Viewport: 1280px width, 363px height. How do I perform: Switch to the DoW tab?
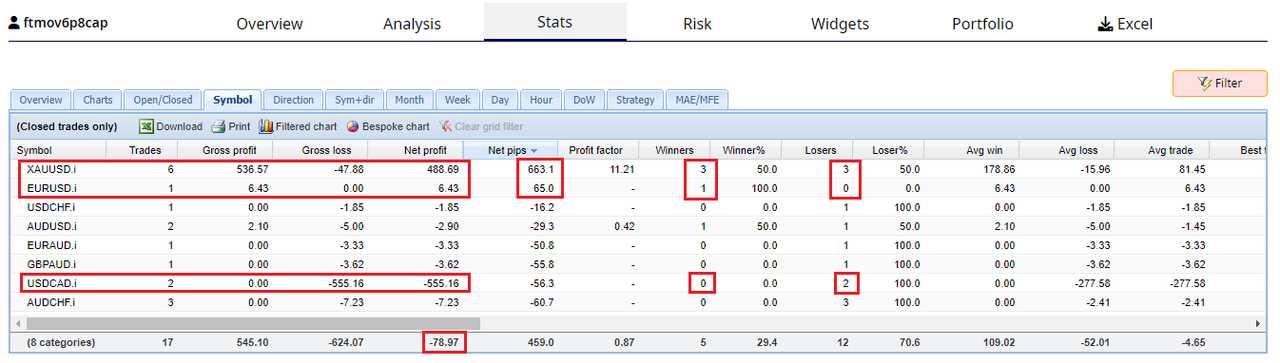tap(584, 100)
